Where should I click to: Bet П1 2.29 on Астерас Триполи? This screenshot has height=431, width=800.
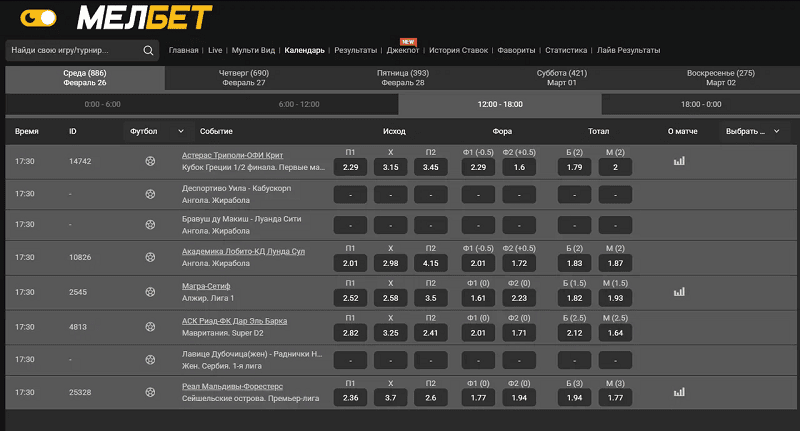[x=350, y=167]
